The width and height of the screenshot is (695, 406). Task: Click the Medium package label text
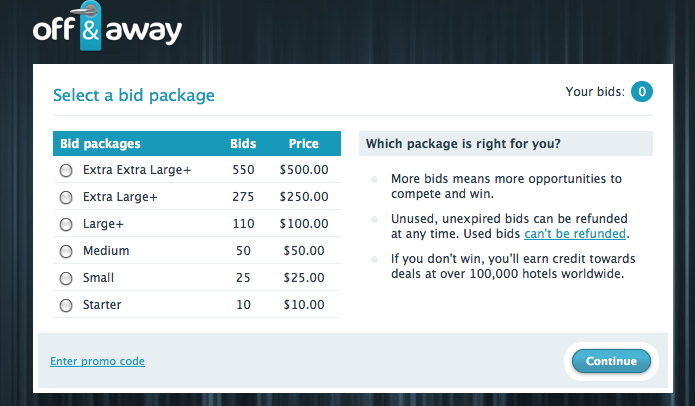click(106, 251)
